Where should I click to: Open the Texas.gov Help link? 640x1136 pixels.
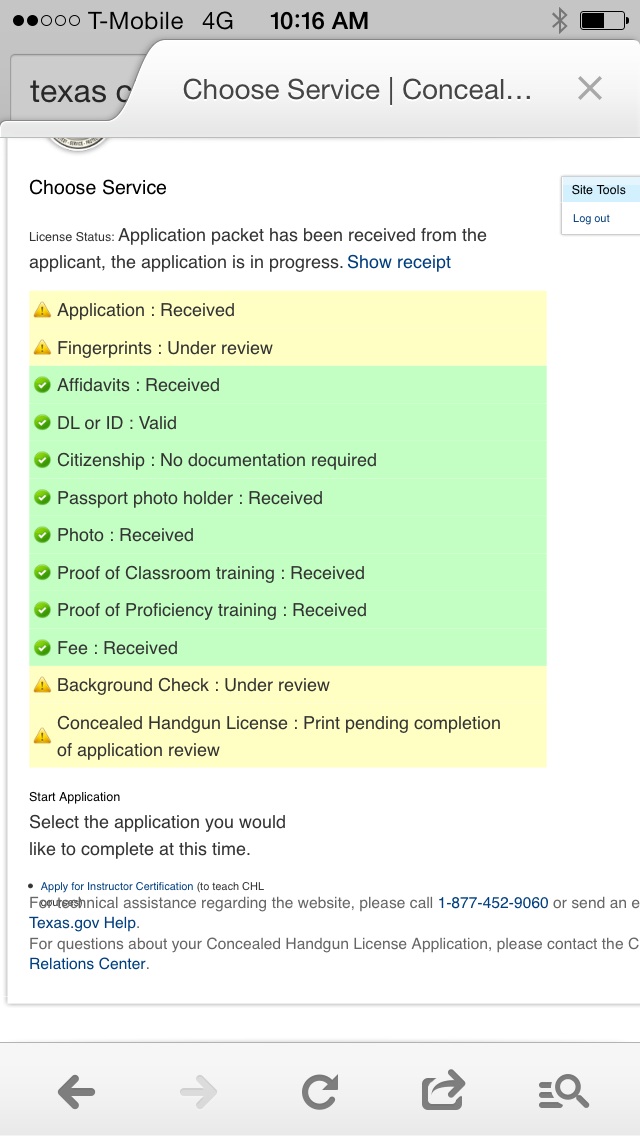[83, 923]
